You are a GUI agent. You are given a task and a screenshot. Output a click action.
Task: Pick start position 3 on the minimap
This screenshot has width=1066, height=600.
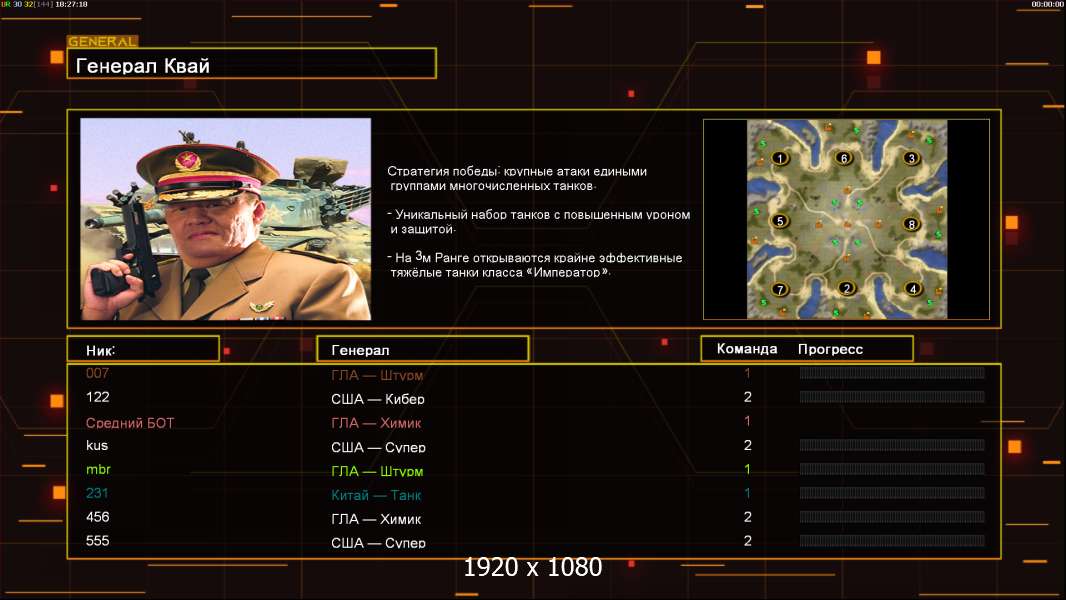(911, 158)
